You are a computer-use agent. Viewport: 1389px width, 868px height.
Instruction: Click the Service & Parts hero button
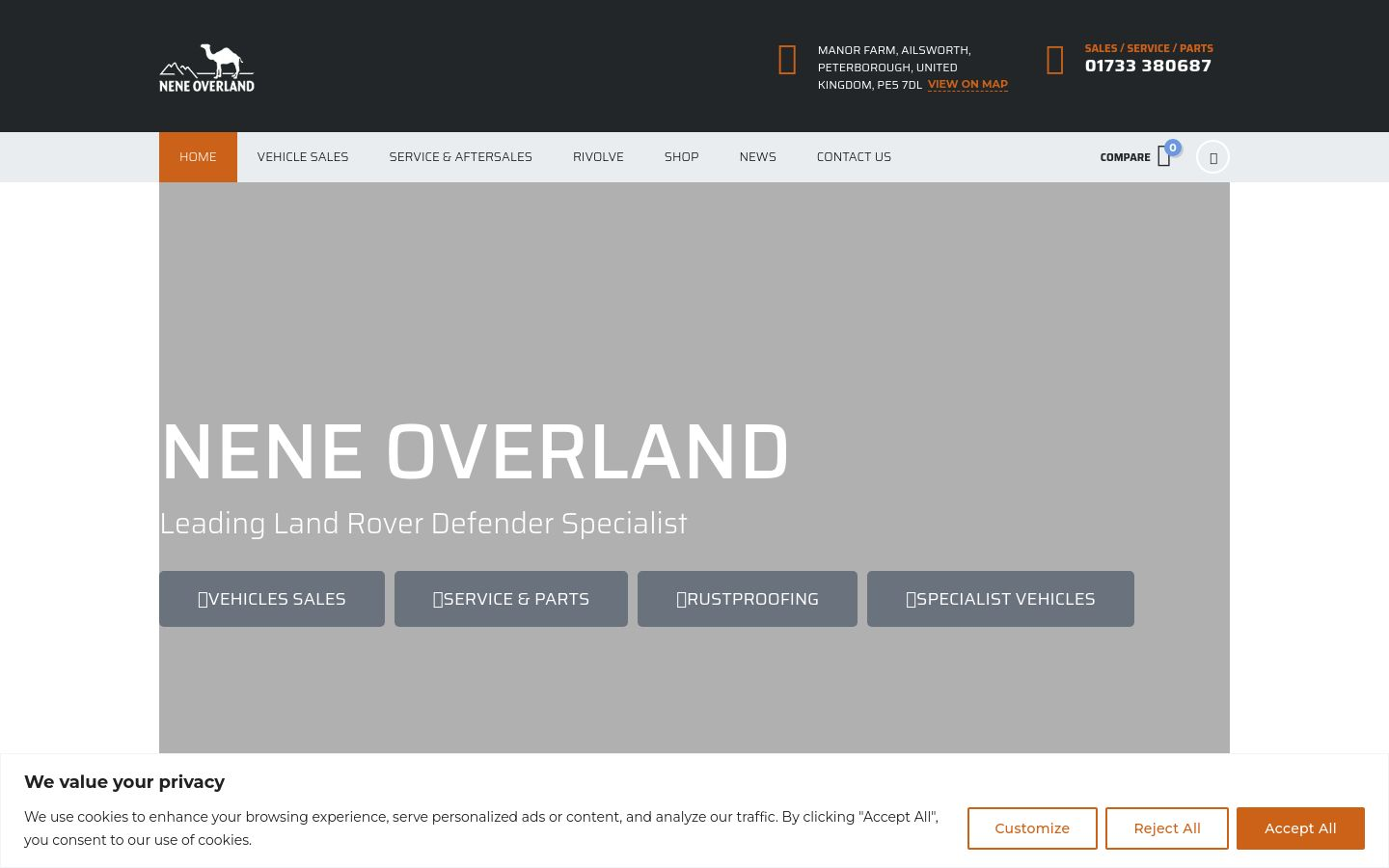coord(511,599)
